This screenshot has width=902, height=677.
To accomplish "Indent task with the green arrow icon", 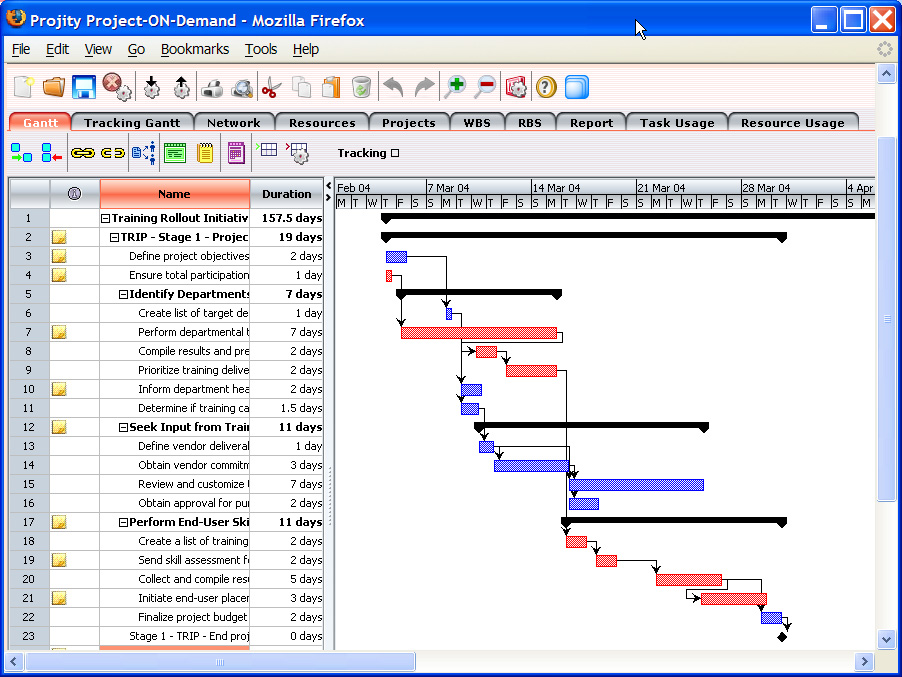I will tap(21, 153).
